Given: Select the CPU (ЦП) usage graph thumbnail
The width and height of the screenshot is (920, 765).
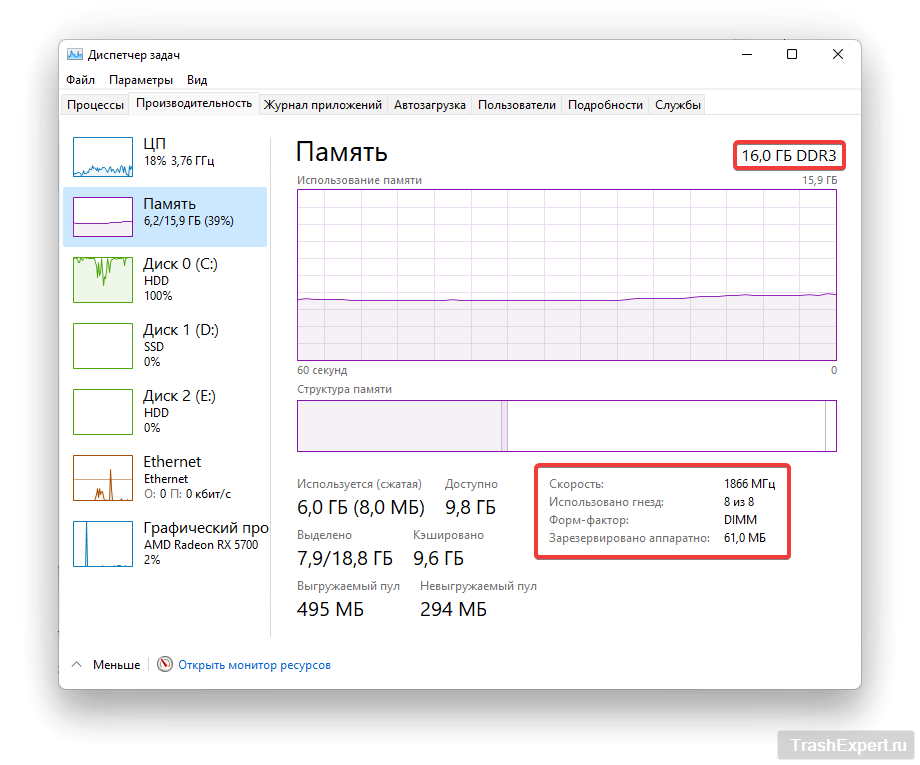Looking at the screenshot, I should (x=103, y=158).
